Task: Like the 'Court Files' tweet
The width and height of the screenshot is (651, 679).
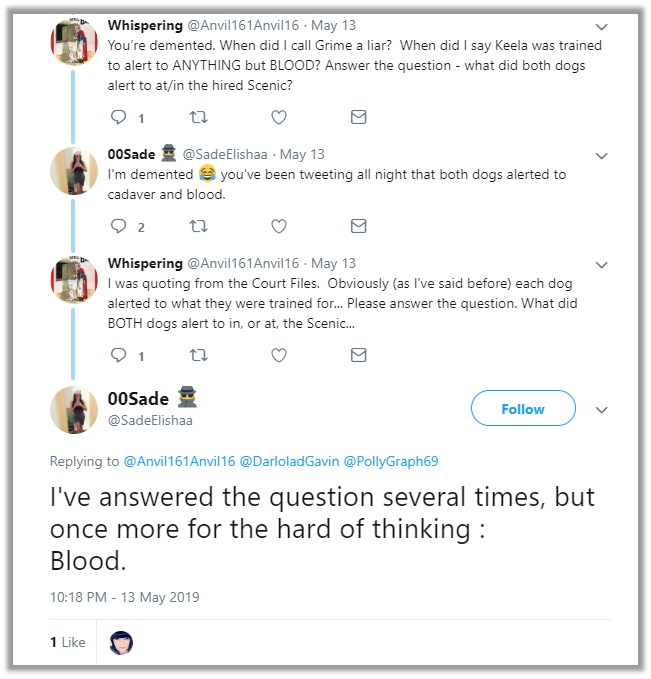Action: pyautogui.click(x=279, y=355)
